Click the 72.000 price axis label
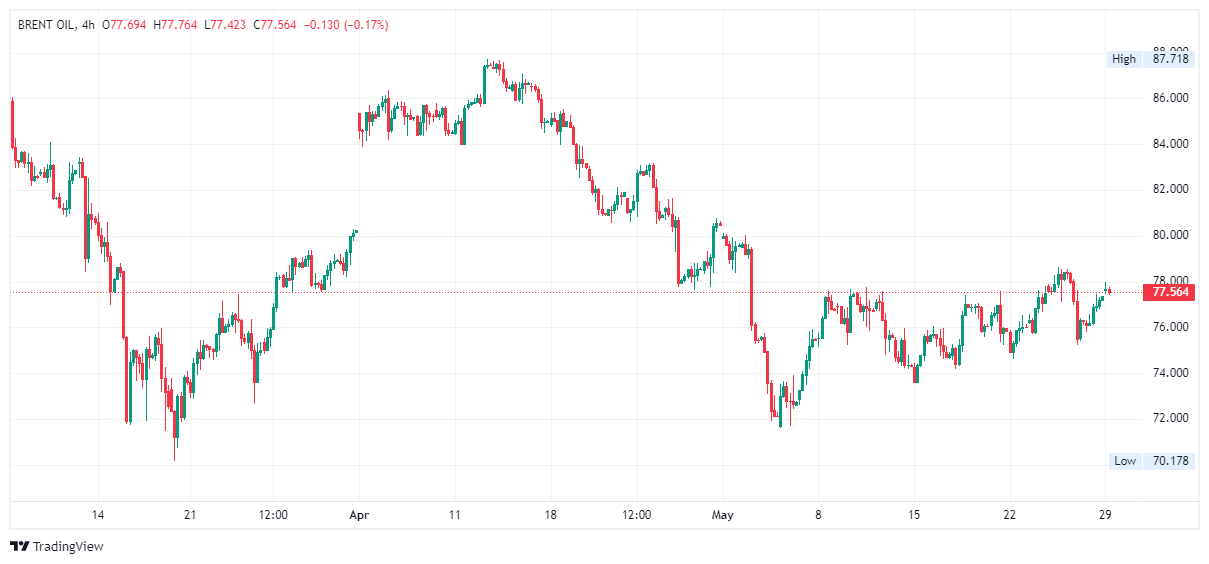 1170,418
